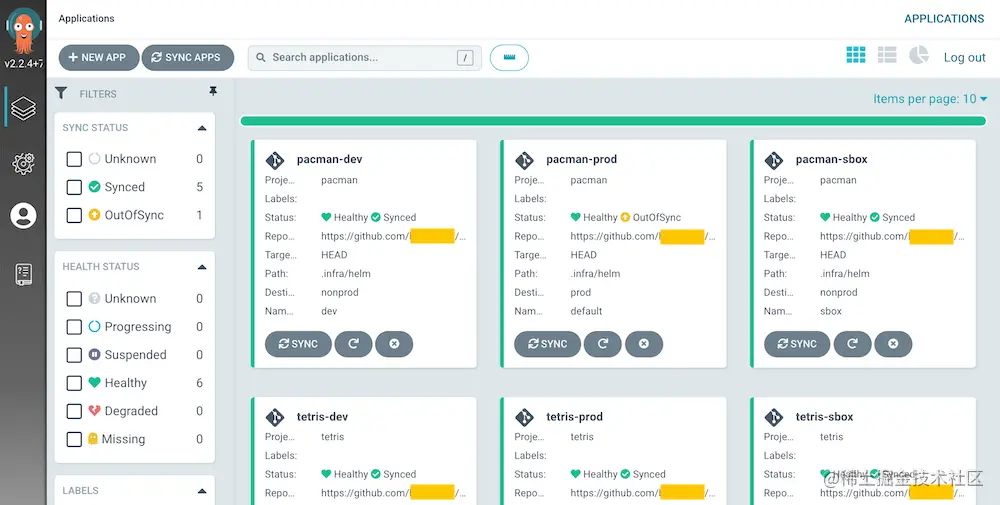The image size is (1000, 505).
Task: Check the Missing filter checkbox
Action: pyautogui.click(x=74, y=439)
